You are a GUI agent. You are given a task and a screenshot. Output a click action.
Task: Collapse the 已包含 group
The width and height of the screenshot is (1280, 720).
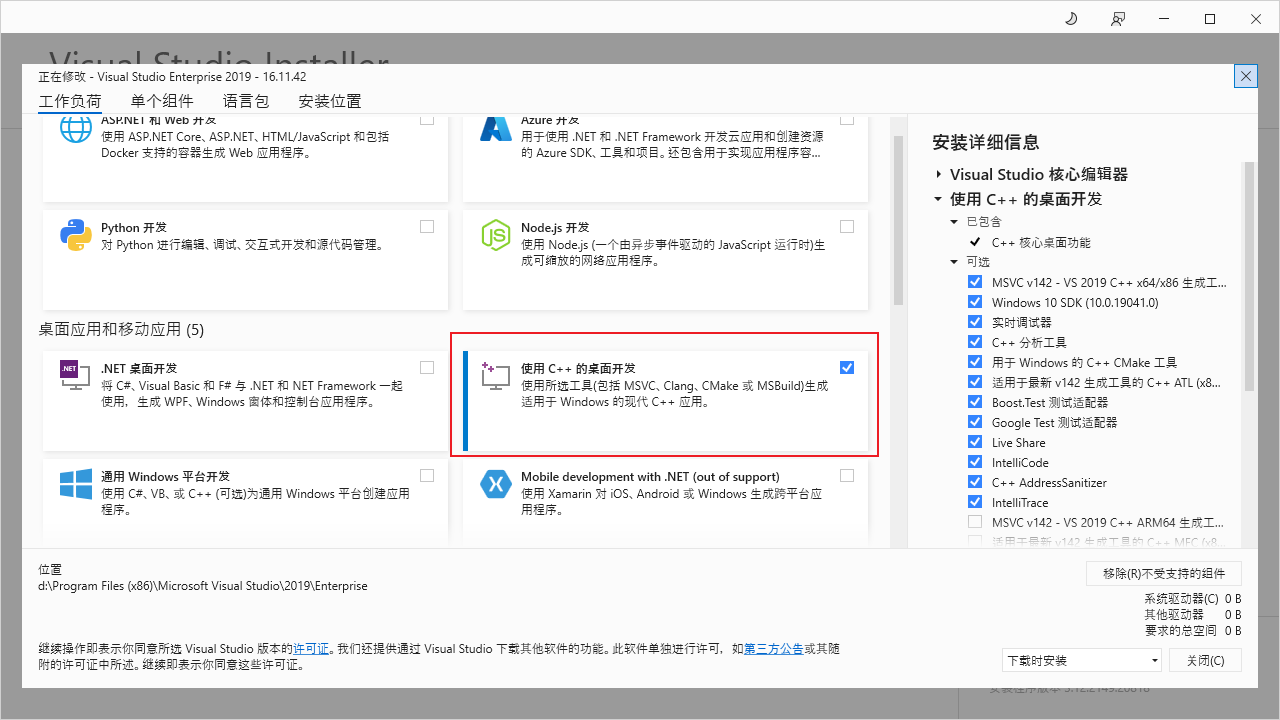coord(955,222)
